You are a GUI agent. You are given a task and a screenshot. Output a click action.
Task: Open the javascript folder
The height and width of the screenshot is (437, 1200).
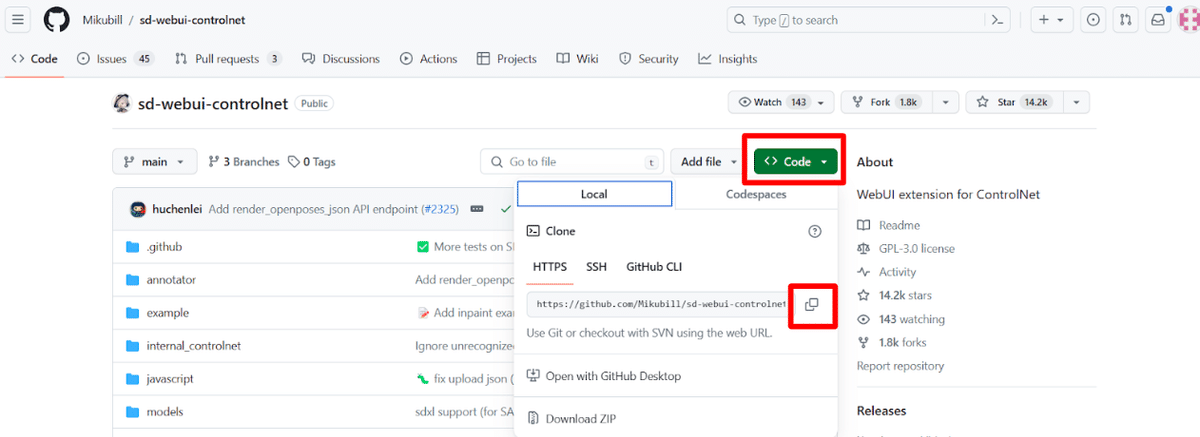[170, 379]
